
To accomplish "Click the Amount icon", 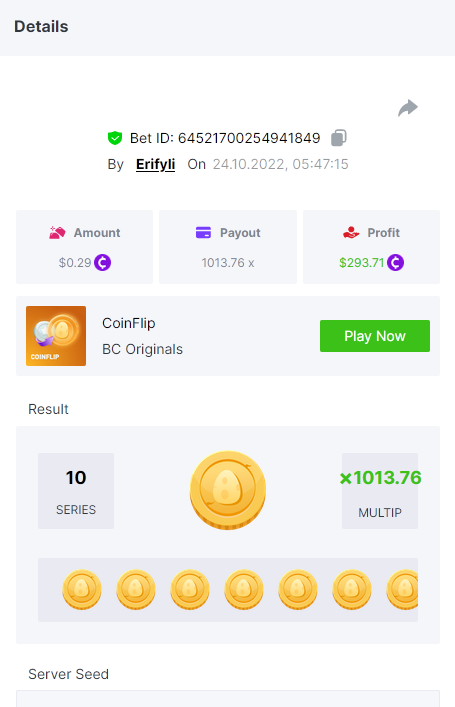I will tap(57, 233).
